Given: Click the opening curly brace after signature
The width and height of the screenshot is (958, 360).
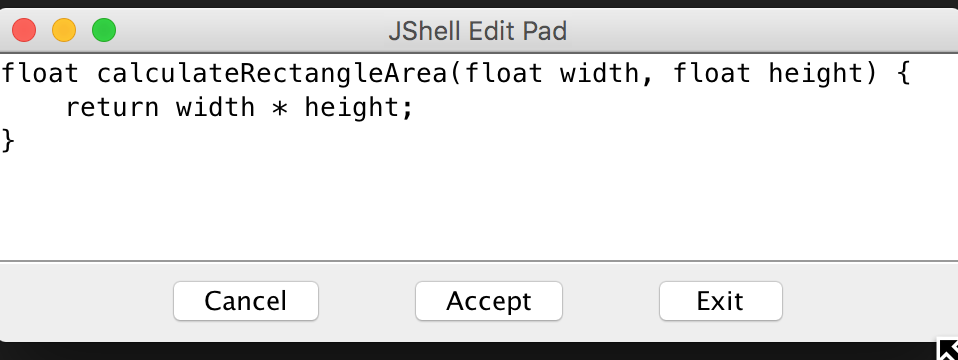Looking at the screenshot, I should point(904,75).
